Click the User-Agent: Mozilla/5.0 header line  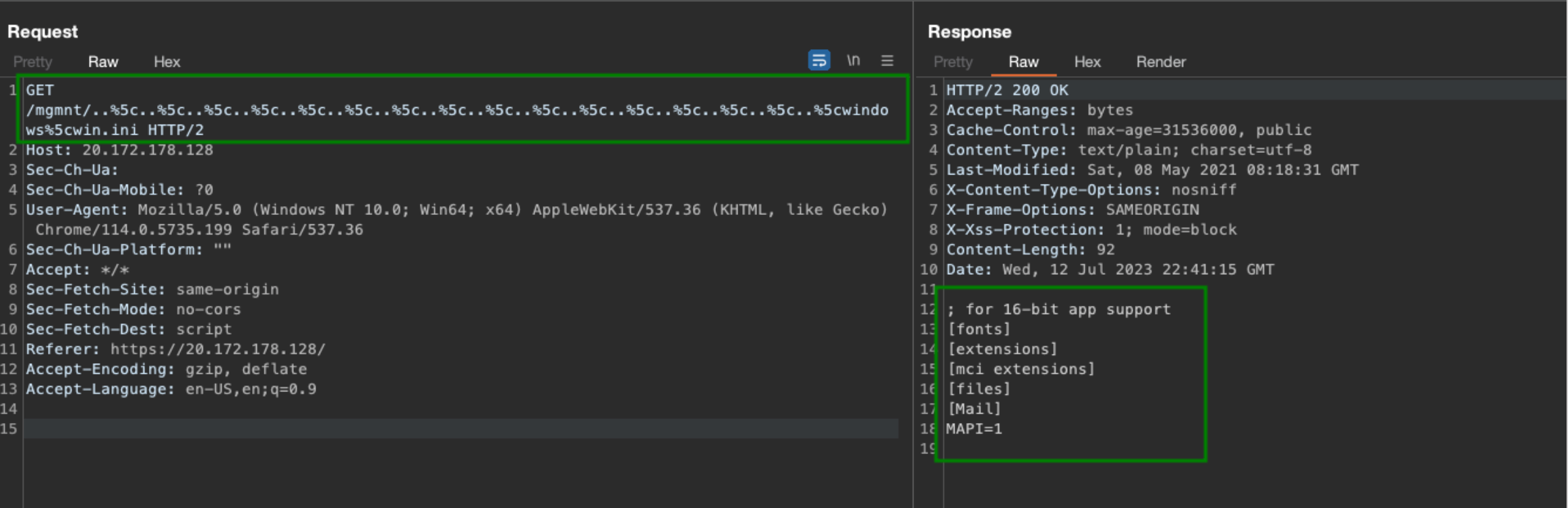(x=457, y=210)
